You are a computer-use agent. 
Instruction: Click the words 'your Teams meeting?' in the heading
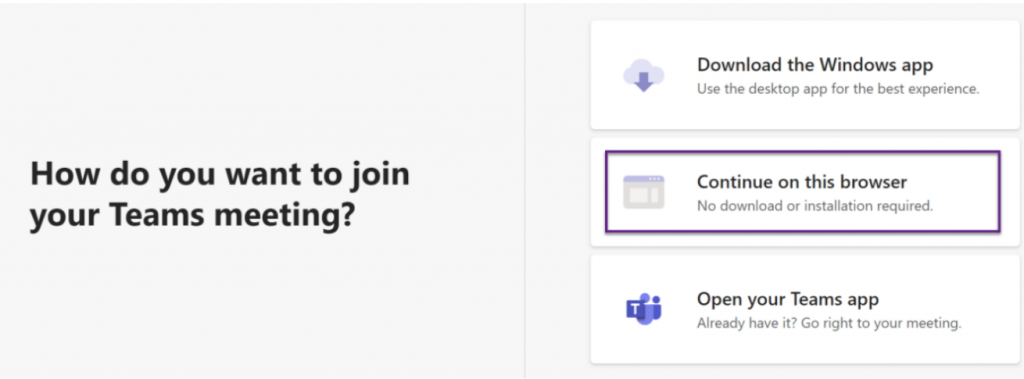192,216
